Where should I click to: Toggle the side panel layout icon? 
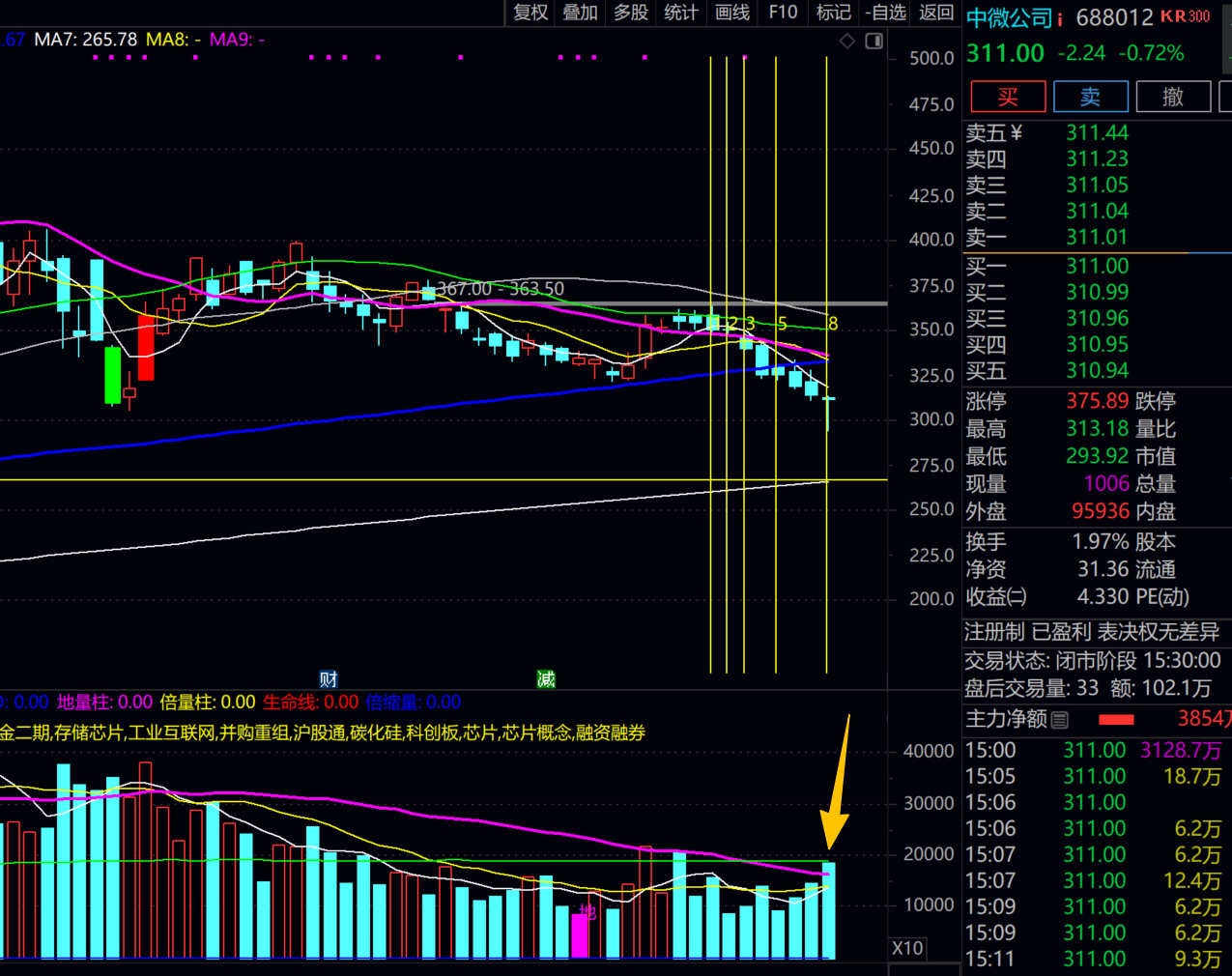click(874, 41)
